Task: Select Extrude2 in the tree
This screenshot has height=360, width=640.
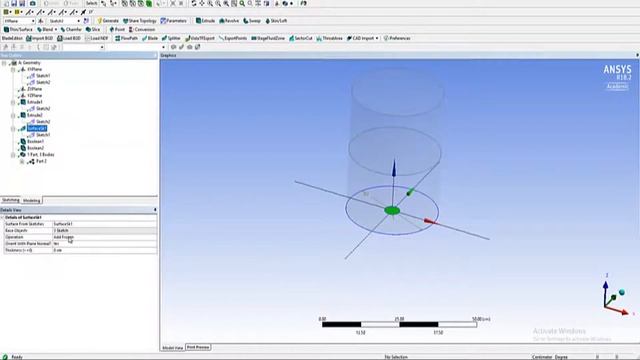Action: [35, 115]
